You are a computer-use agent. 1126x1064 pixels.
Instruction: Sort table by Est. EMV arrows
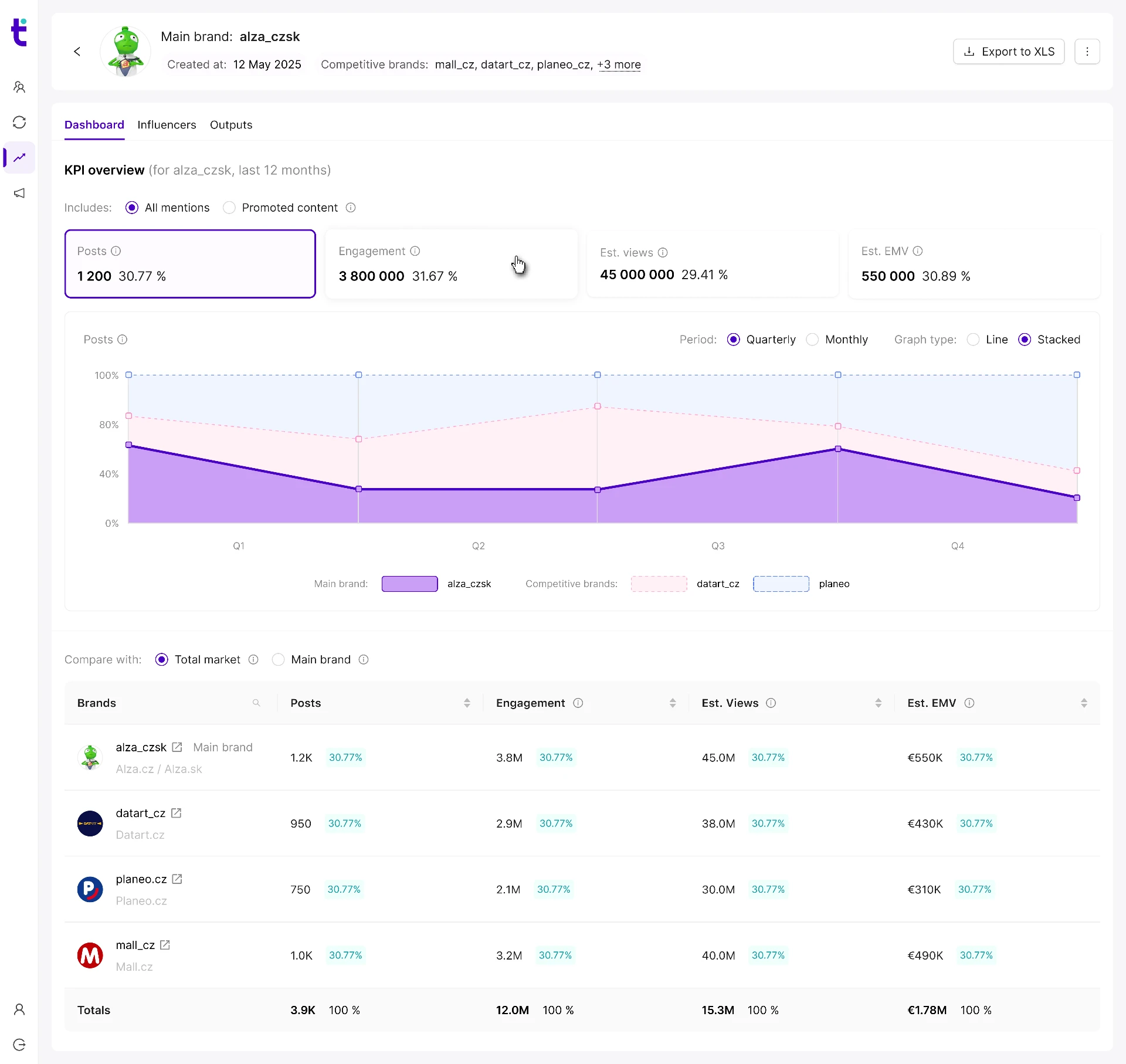(x=1084, y=703)
